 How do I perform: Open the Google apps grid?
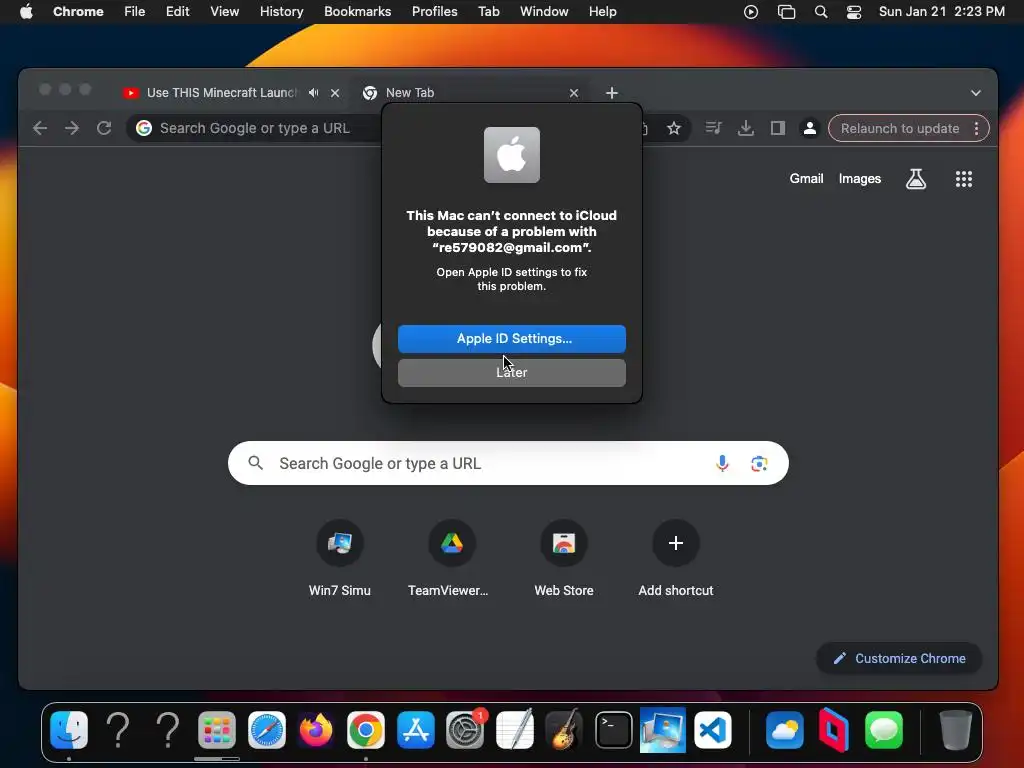[x=964, y=178]
